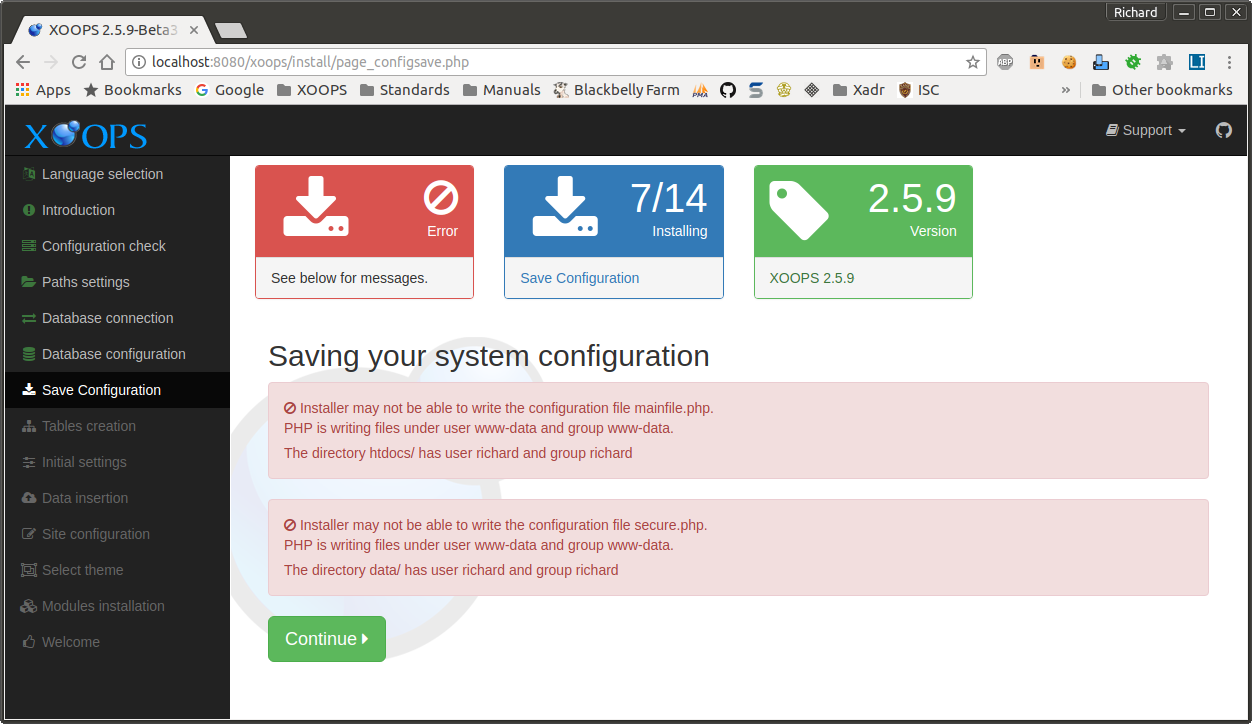Expand the hidden bookmarks overflow chevron

(1066, 89)
